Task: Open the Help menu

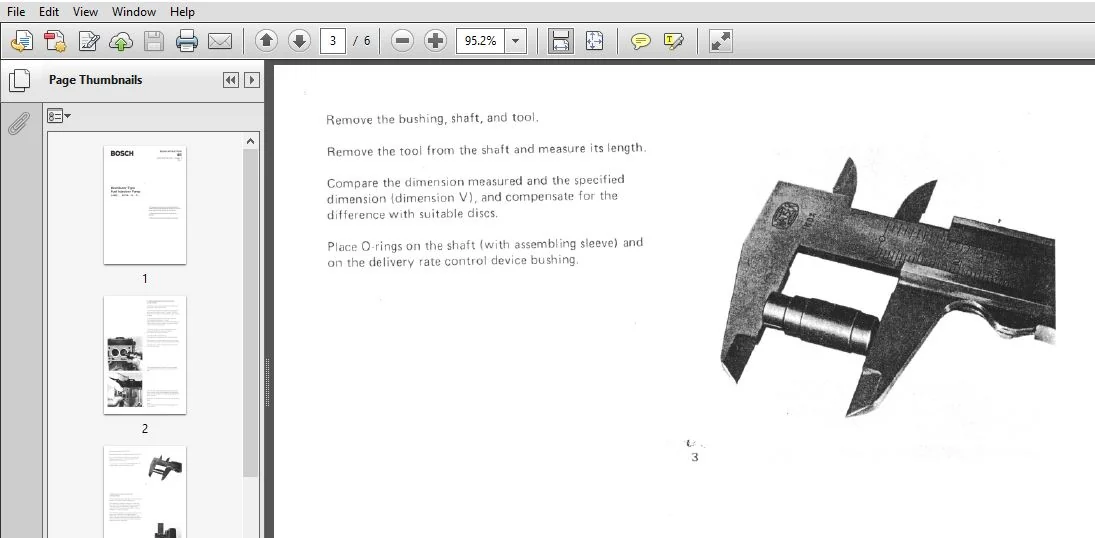Action: click(x=182, y=12)
